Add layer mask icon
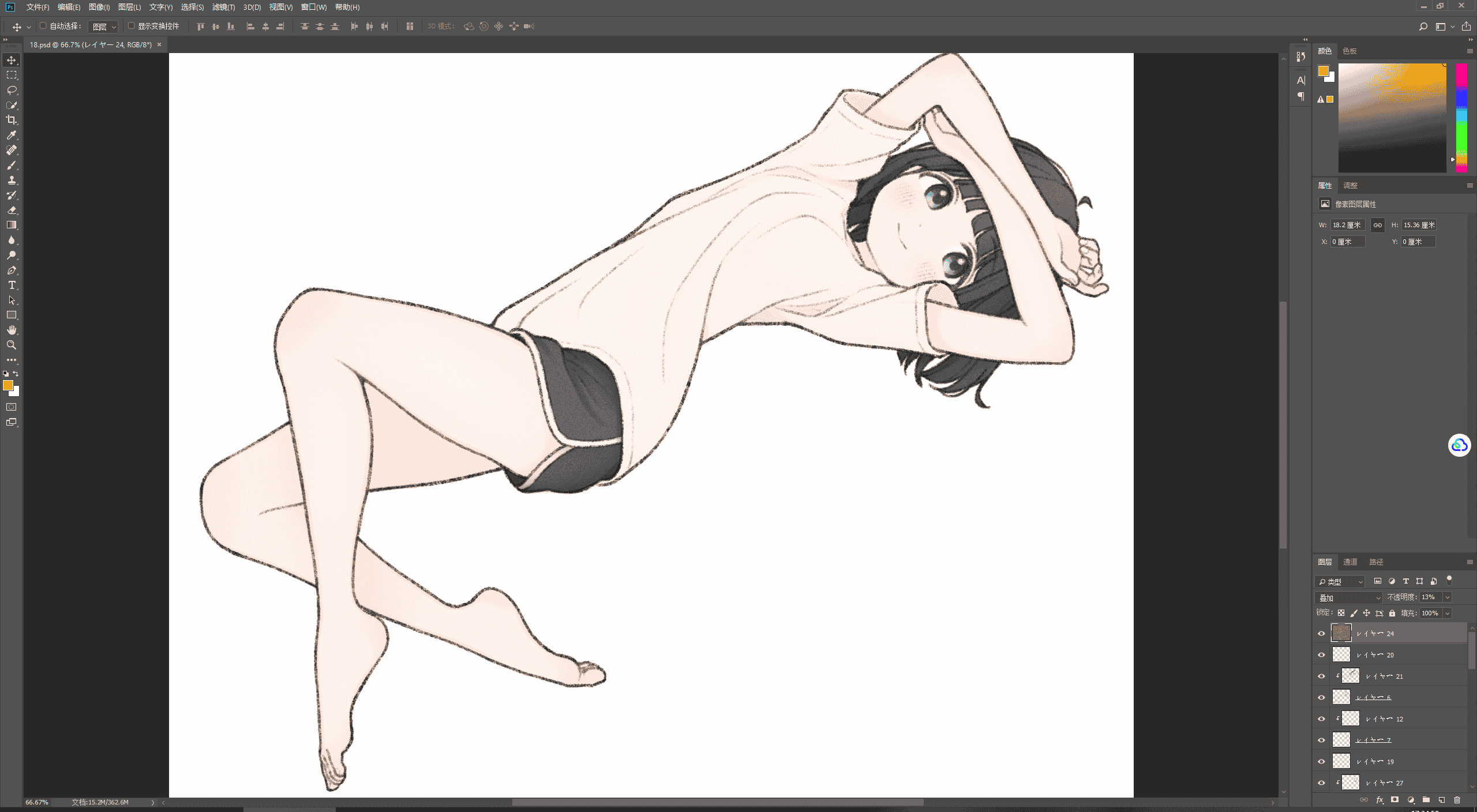The height and width of the screenshot is (812, 1477). pos(1395,800)
